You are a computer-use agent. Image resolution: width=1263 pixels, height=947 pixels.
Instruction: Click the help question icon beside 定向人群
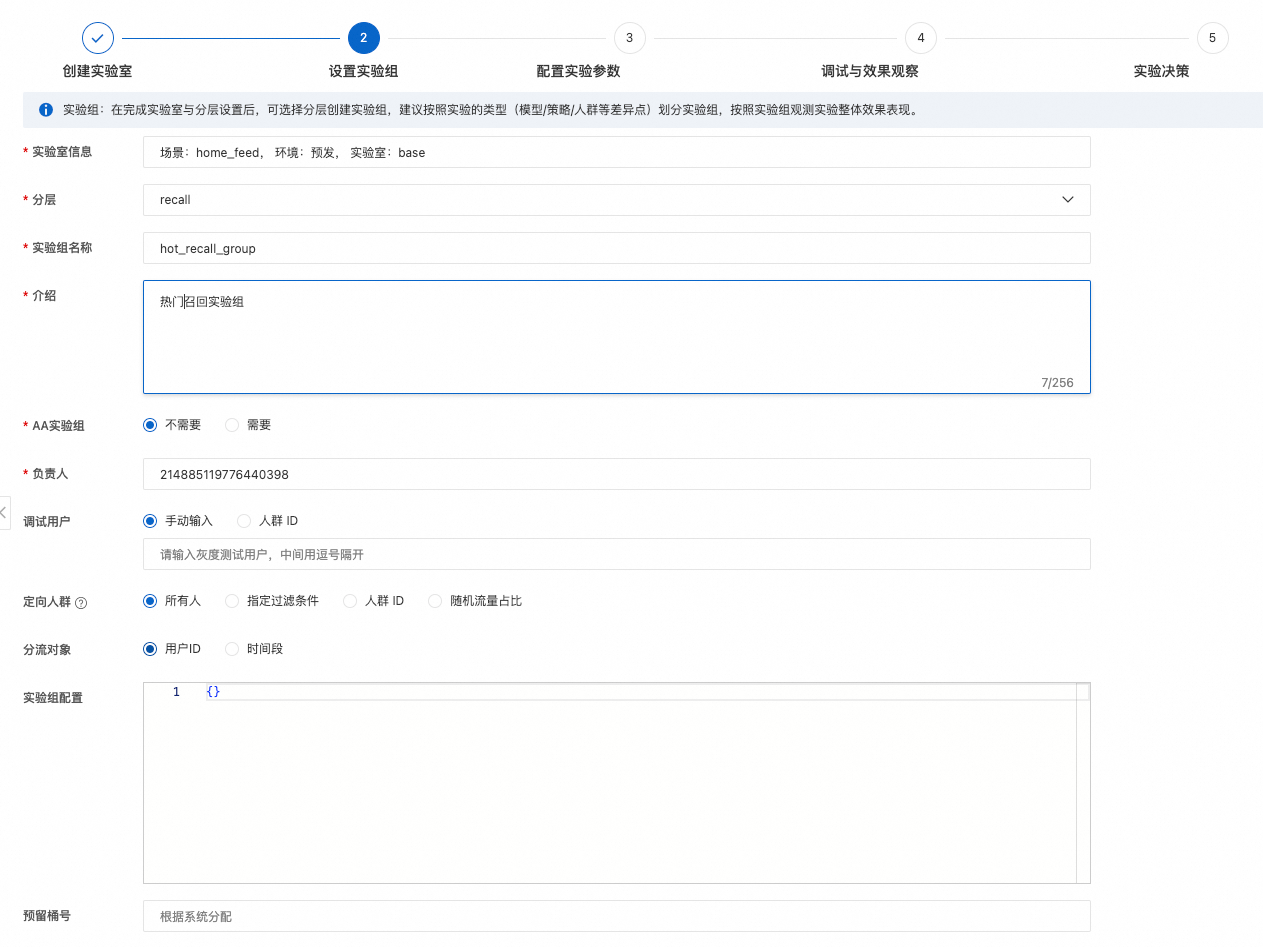click(x=81, y=602)
